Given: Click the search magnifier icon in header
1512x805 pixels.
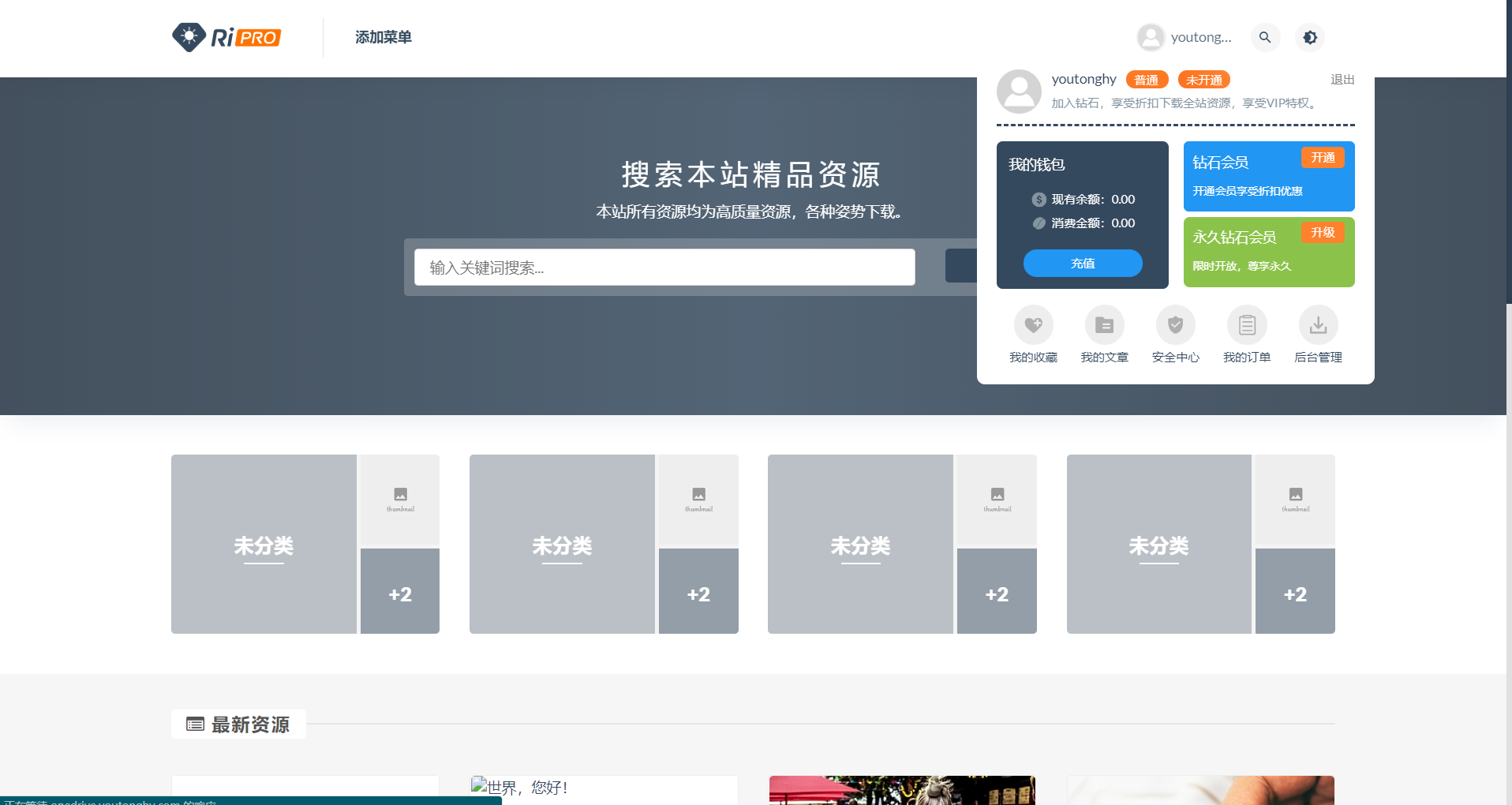Looking at the screenshot, I should tap(1265, 37).
